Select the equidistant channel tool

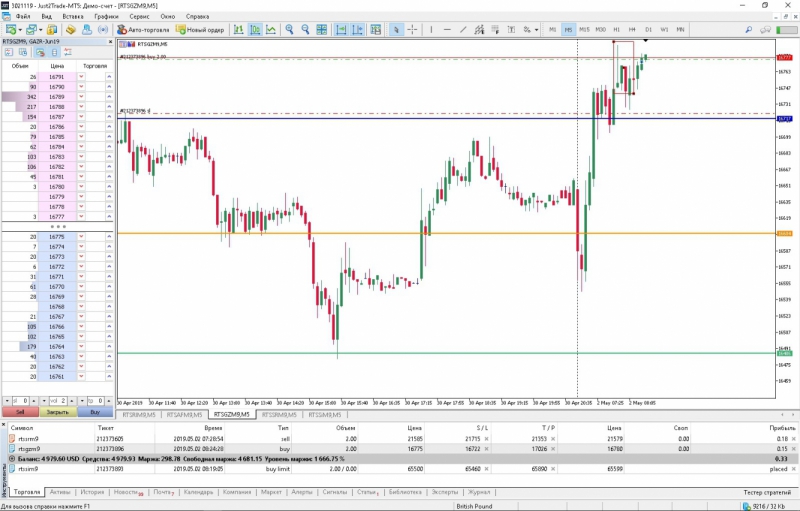coord(479,30)
